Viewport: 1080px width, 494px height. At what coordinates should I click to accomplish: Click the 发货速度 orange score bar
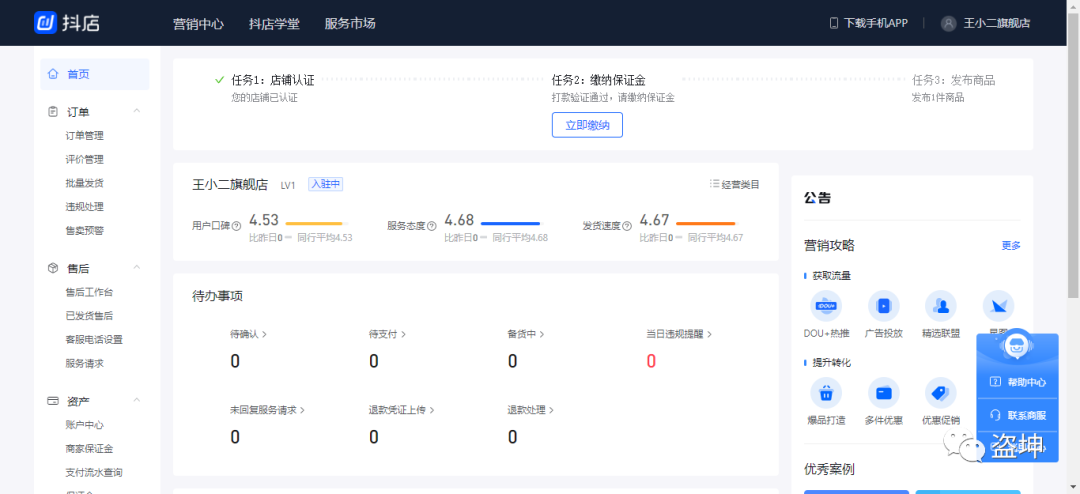707,223
